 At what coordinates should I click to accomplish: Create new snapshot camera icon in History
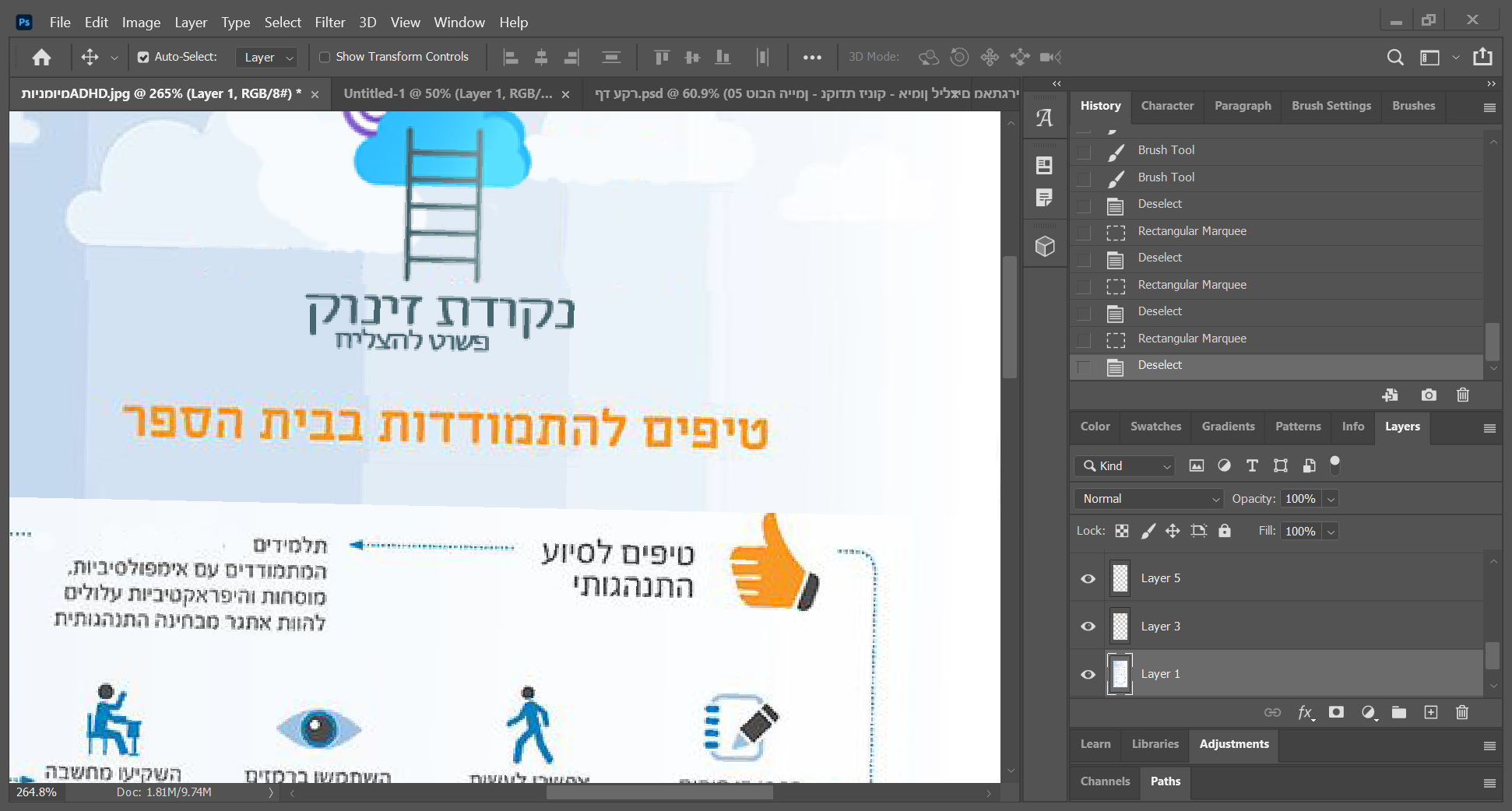point(1429,395)
